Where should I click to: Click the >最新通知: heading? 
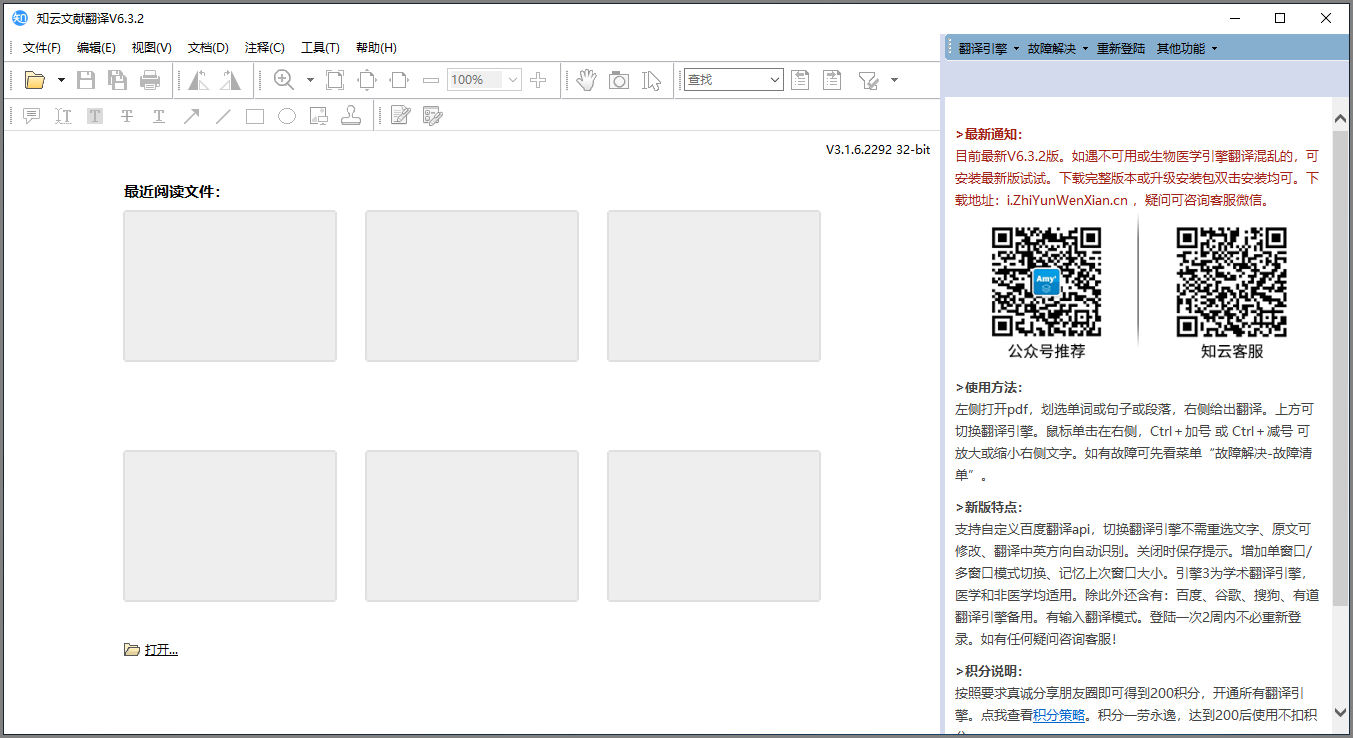[988, 135]
